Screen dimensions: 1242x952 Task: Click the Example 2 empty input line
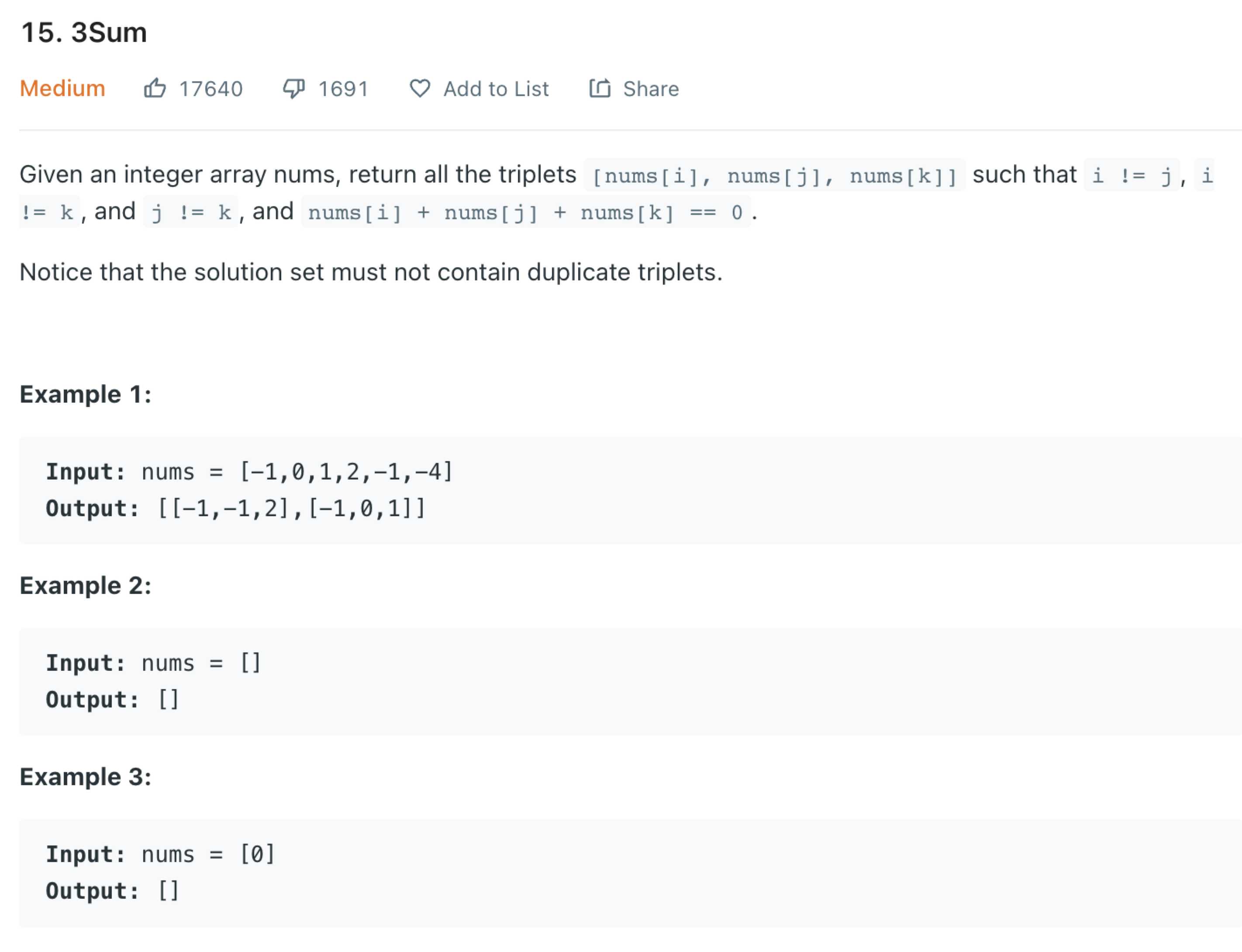[153, 663]
